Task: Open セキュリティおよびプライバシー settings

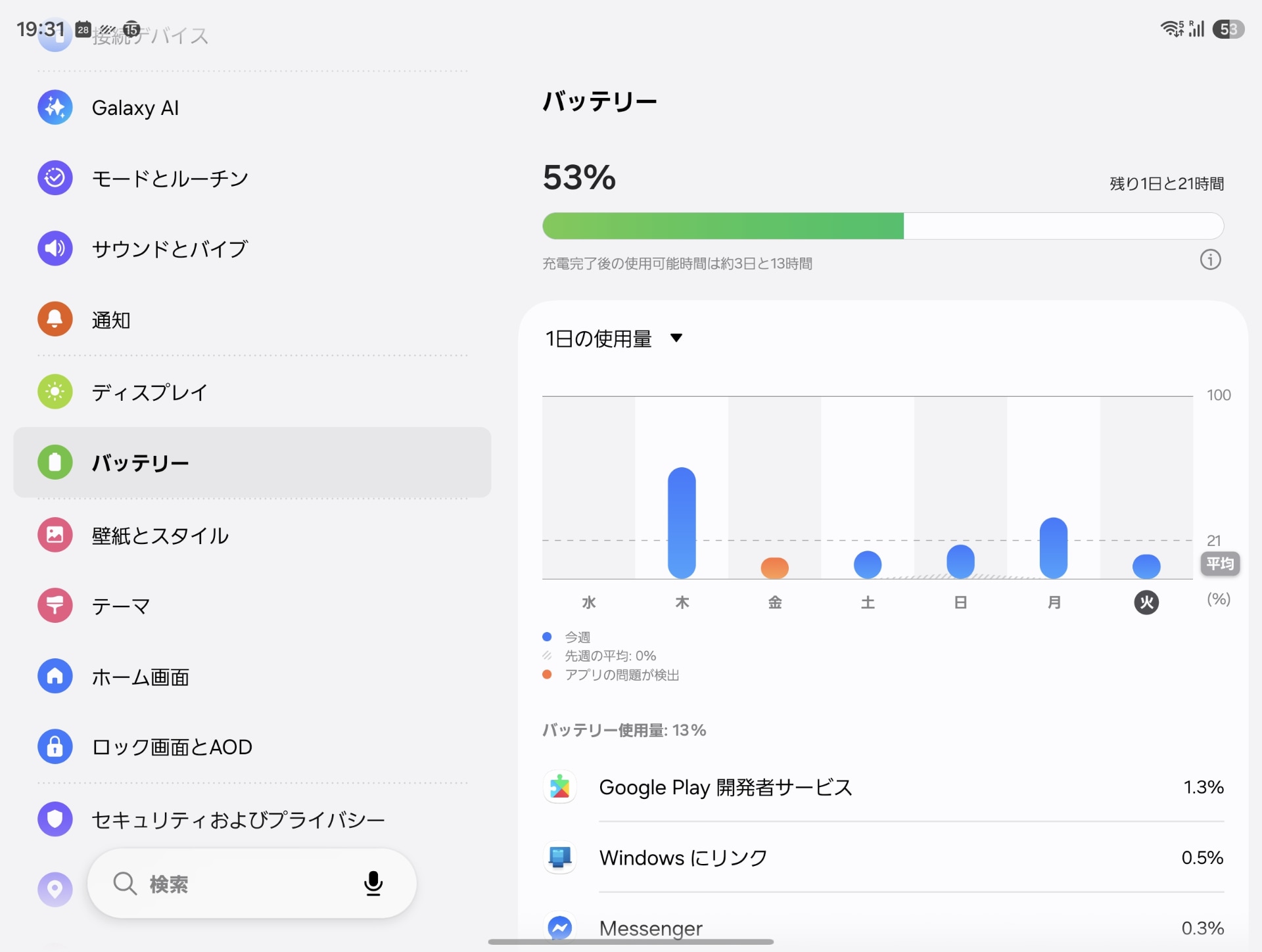Action: pyautogui.click(x=252, y=819)
